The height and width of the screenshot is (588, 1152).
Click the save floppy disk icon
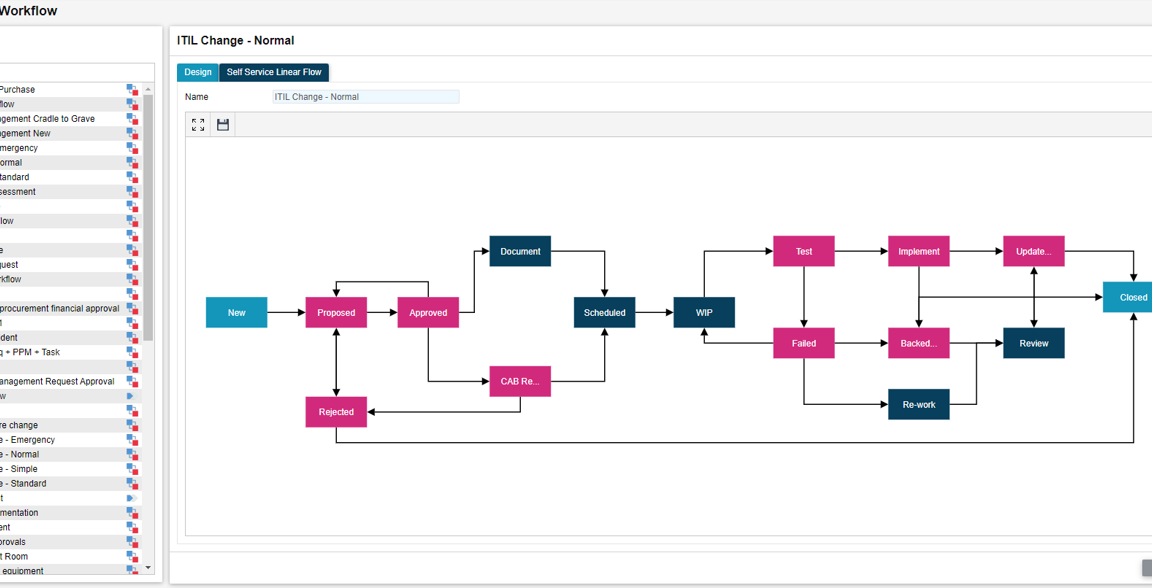(x=223, y=125)
